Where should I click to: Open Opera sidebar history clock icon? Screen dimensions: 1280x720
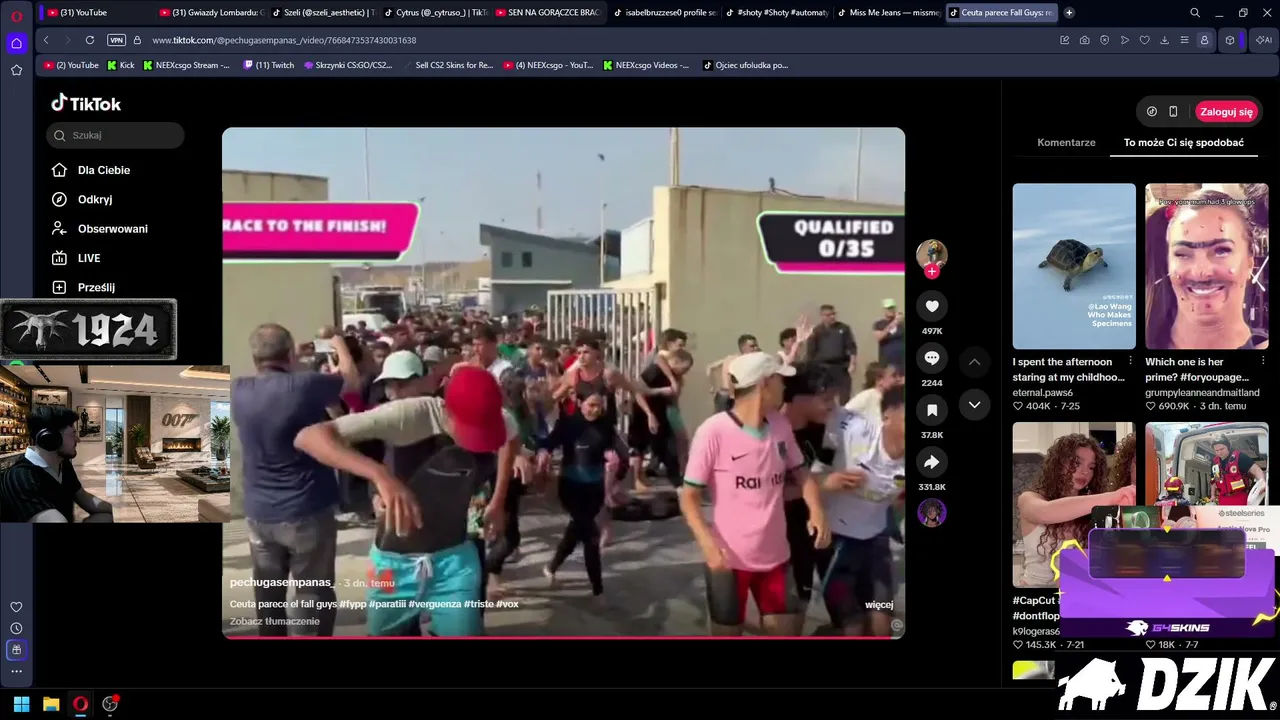(x=16, y=628)
